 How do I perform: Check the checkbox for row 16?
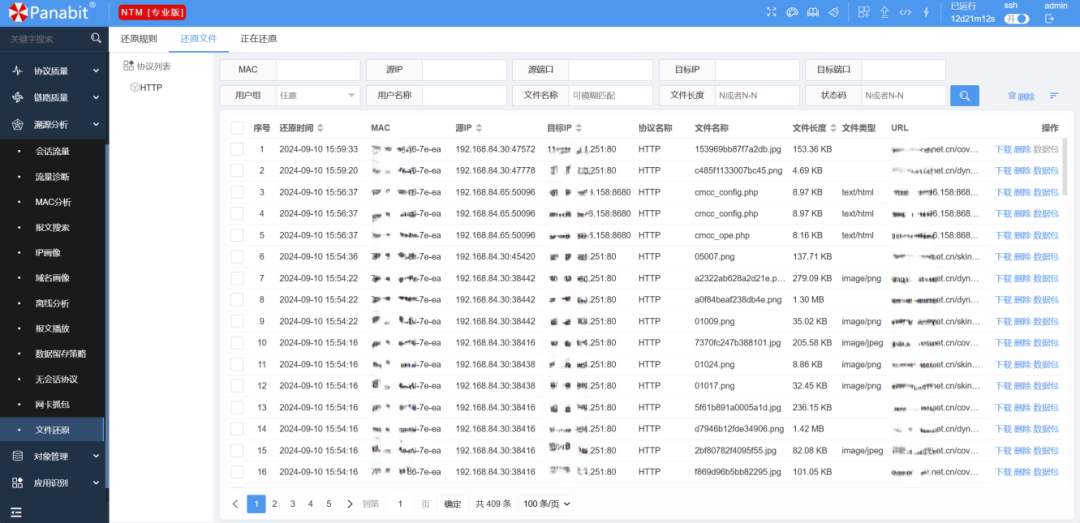click(237, 472)
